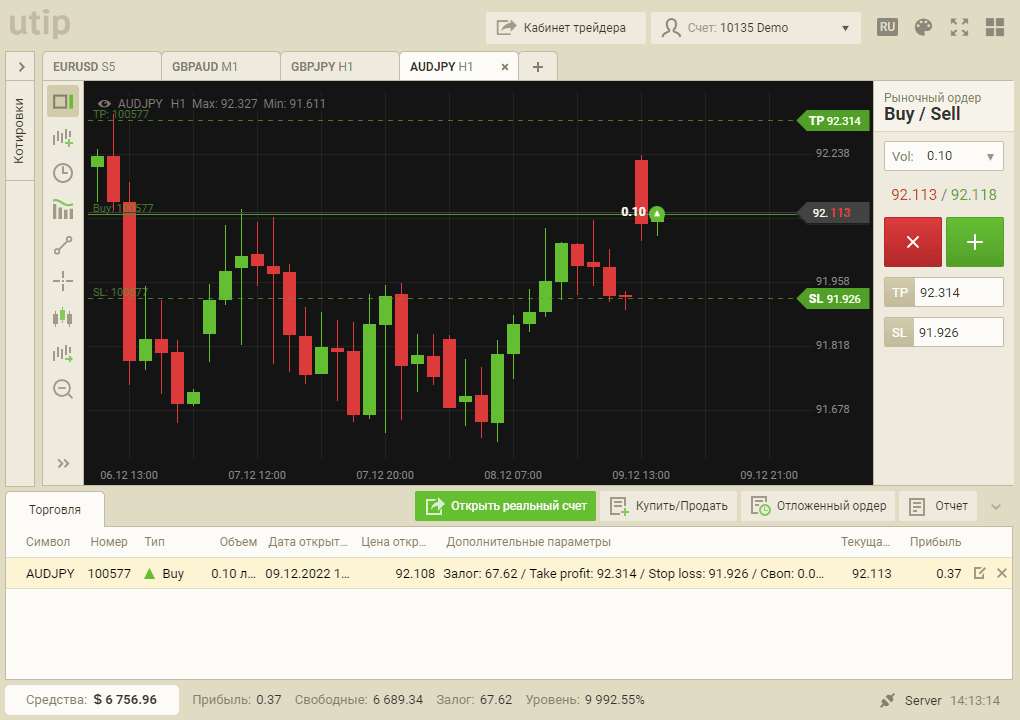1020x720 pixels.
Task: Toggle the TP label in order panel
Action: click(899, 293)
